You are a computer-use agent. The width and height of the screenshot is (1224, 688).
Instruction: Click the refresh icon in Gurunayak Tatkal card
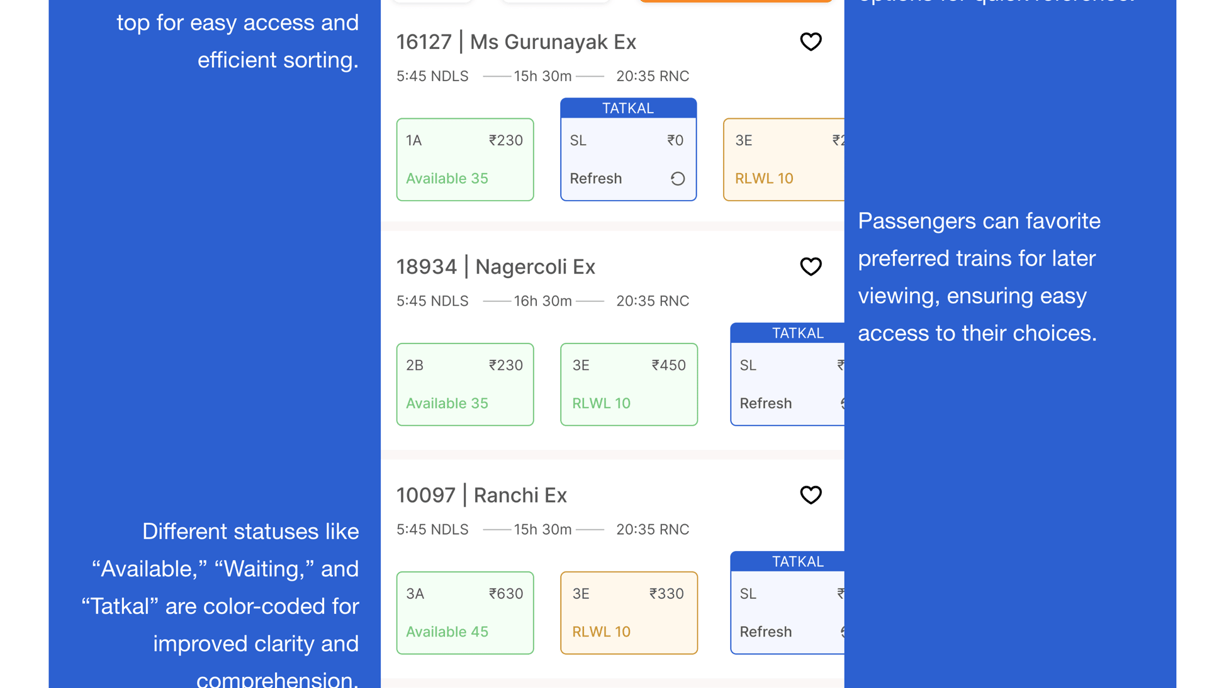point(677,179)
